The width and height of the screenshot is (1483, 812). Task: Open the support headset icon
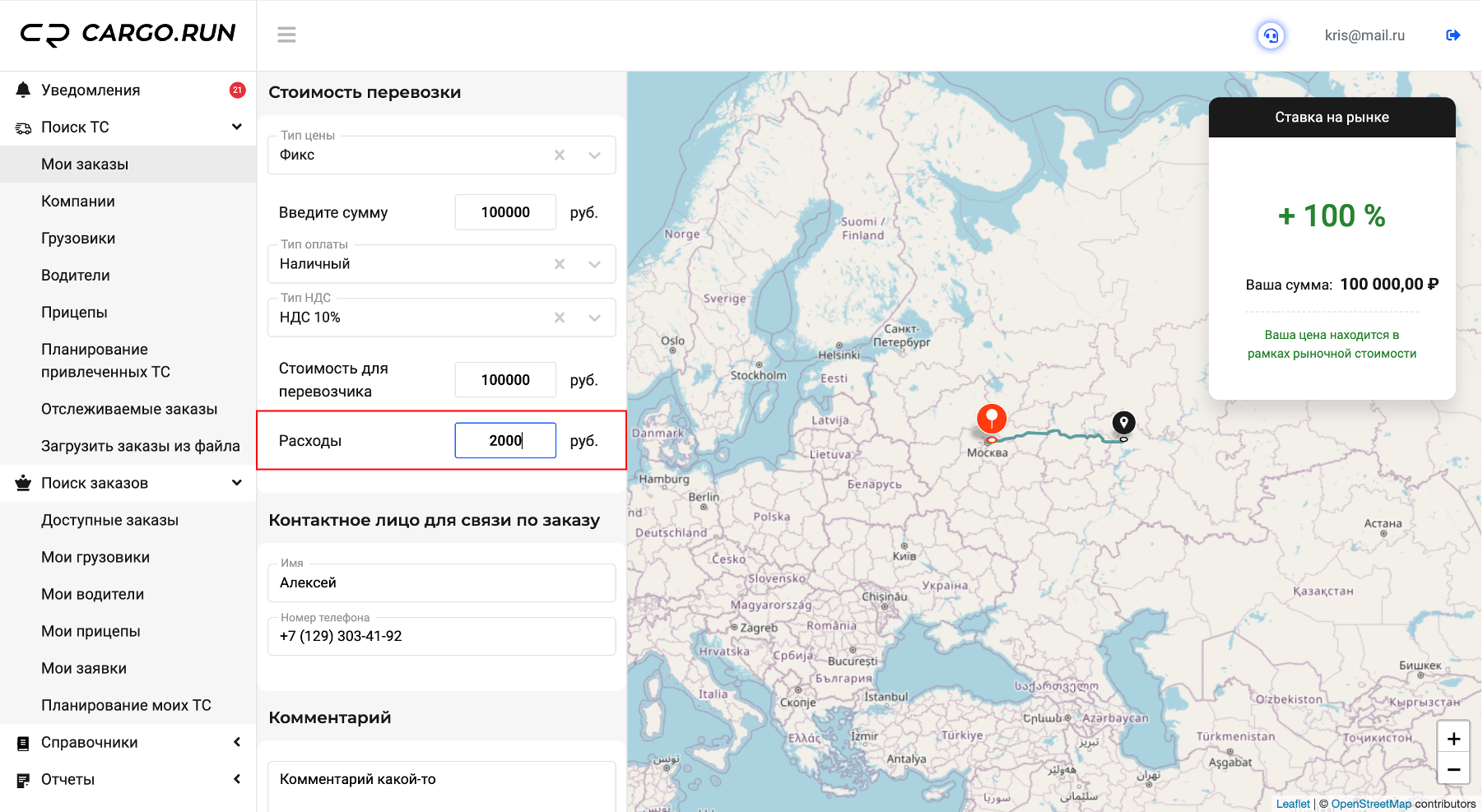click(x=1271, y=35)
